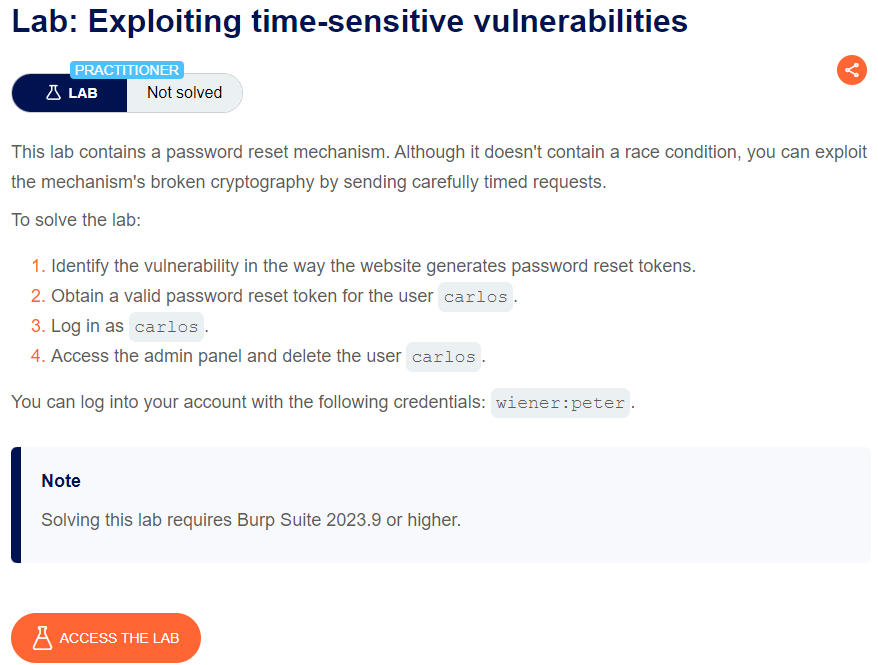This screenshot has height=665, width=878.
Task: Click the 'Access the admin panel' step text
Action: pos(226,356)
